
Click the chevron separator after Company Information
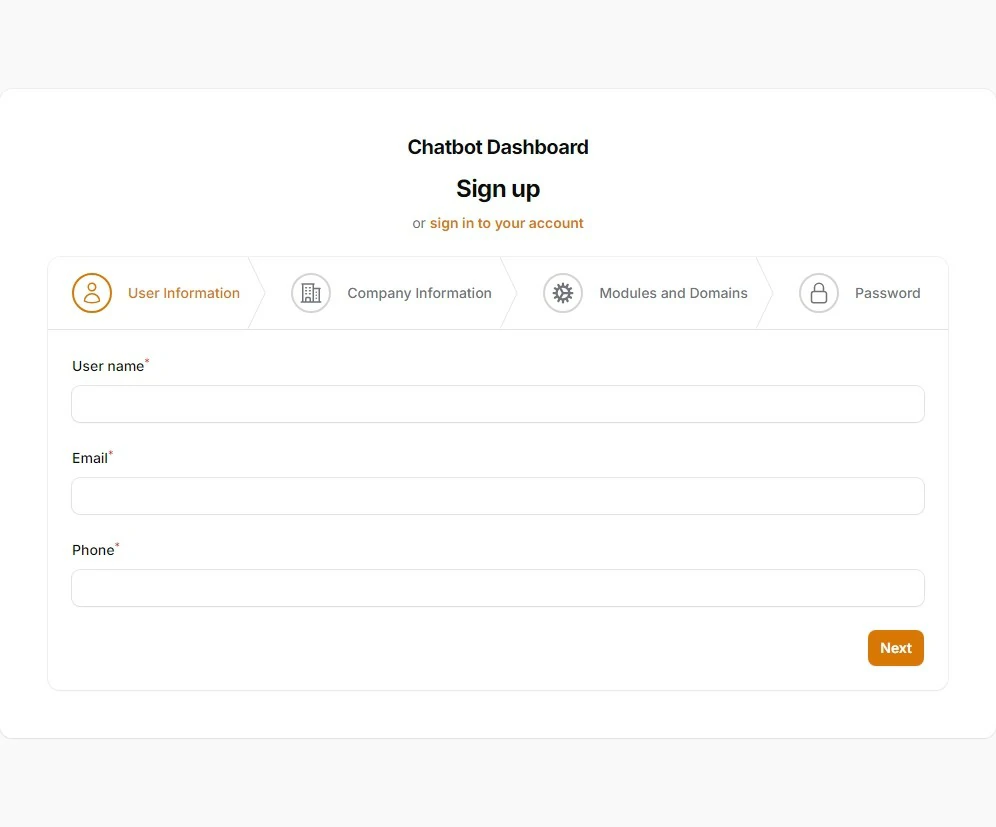(x=510, y=293)
